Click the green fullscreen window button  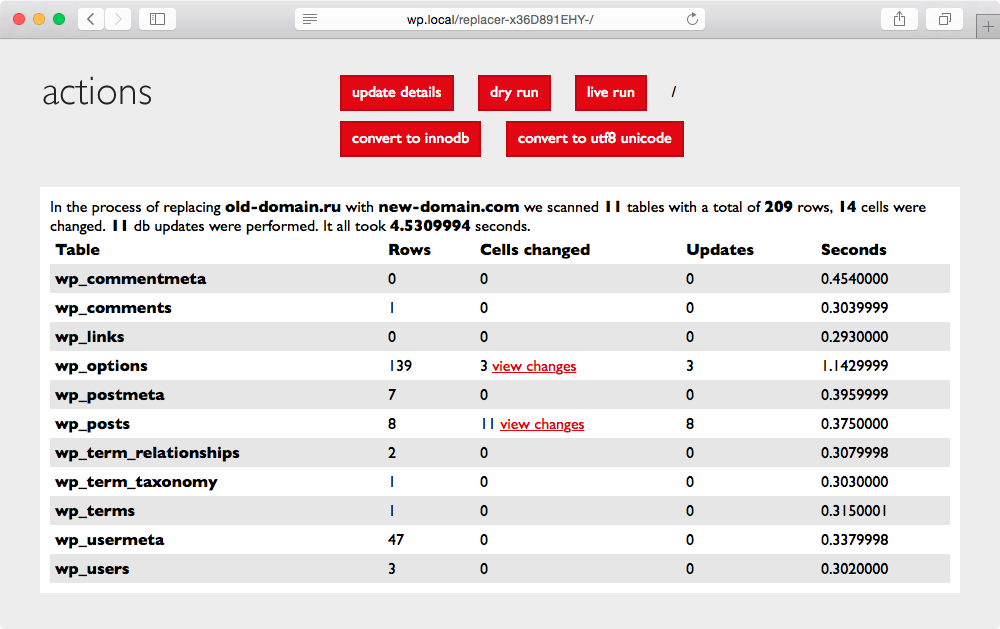point(59,19)
